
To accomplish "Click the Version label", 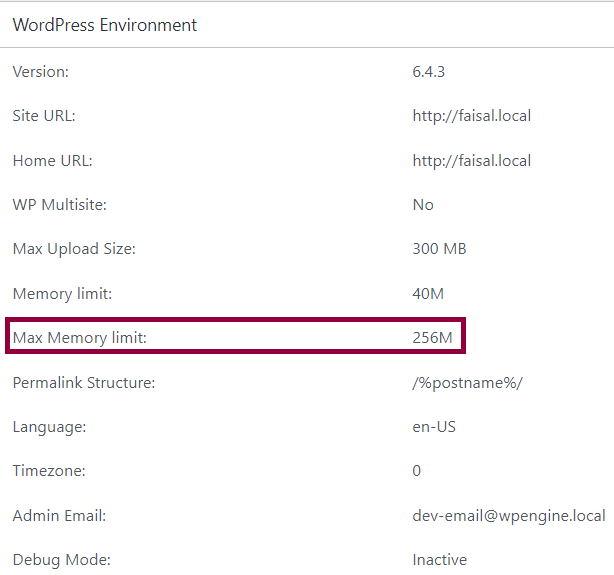I will point(41,72).
